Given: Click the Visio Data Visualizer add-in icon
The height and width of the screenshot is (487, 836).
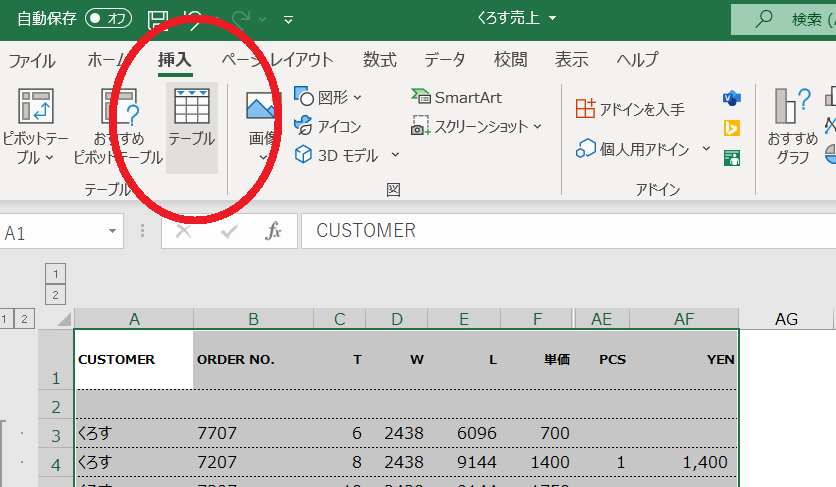Looking at the screenshot, I should tap(732, 98).
